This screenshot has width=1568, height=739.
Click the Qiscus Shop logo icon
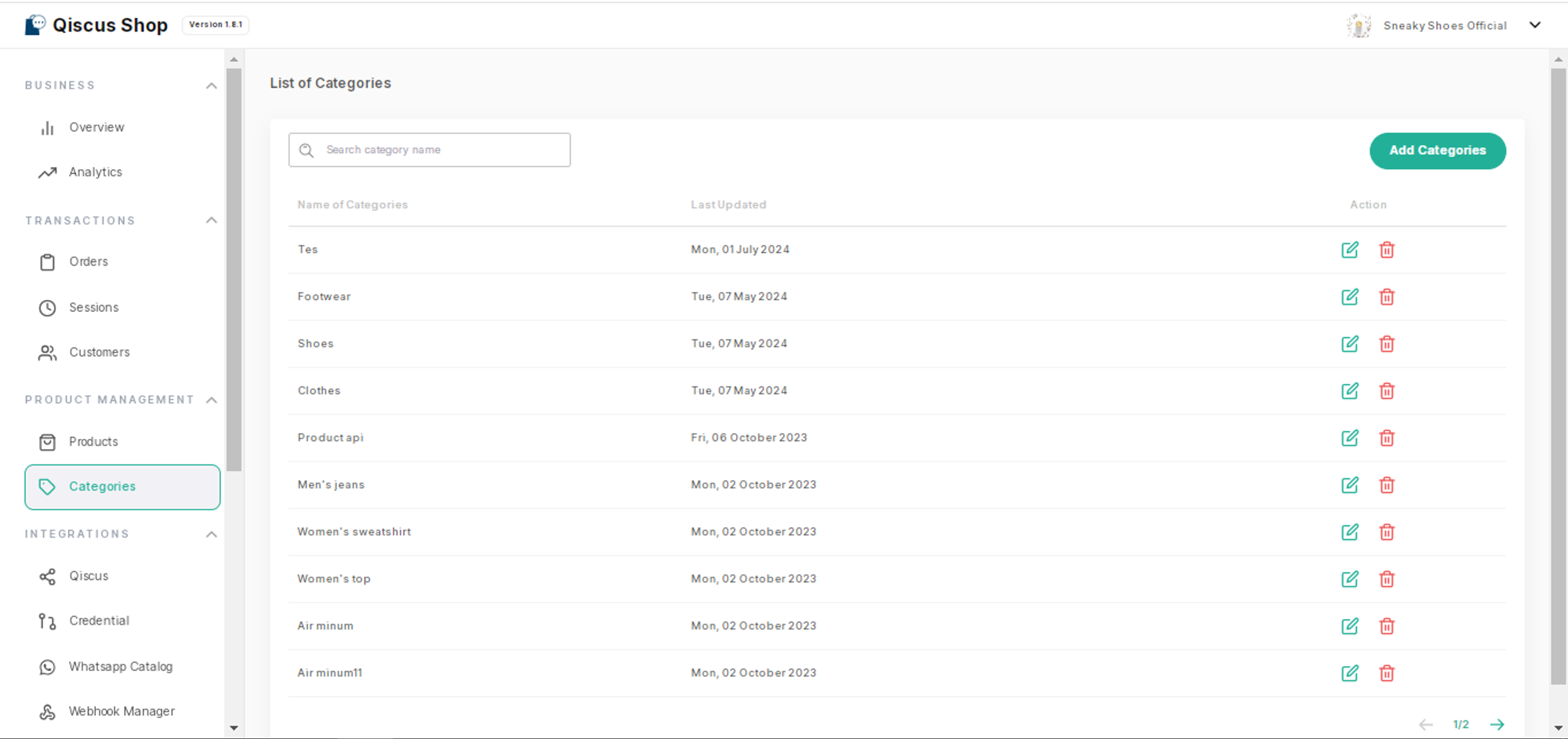[35, 25]
